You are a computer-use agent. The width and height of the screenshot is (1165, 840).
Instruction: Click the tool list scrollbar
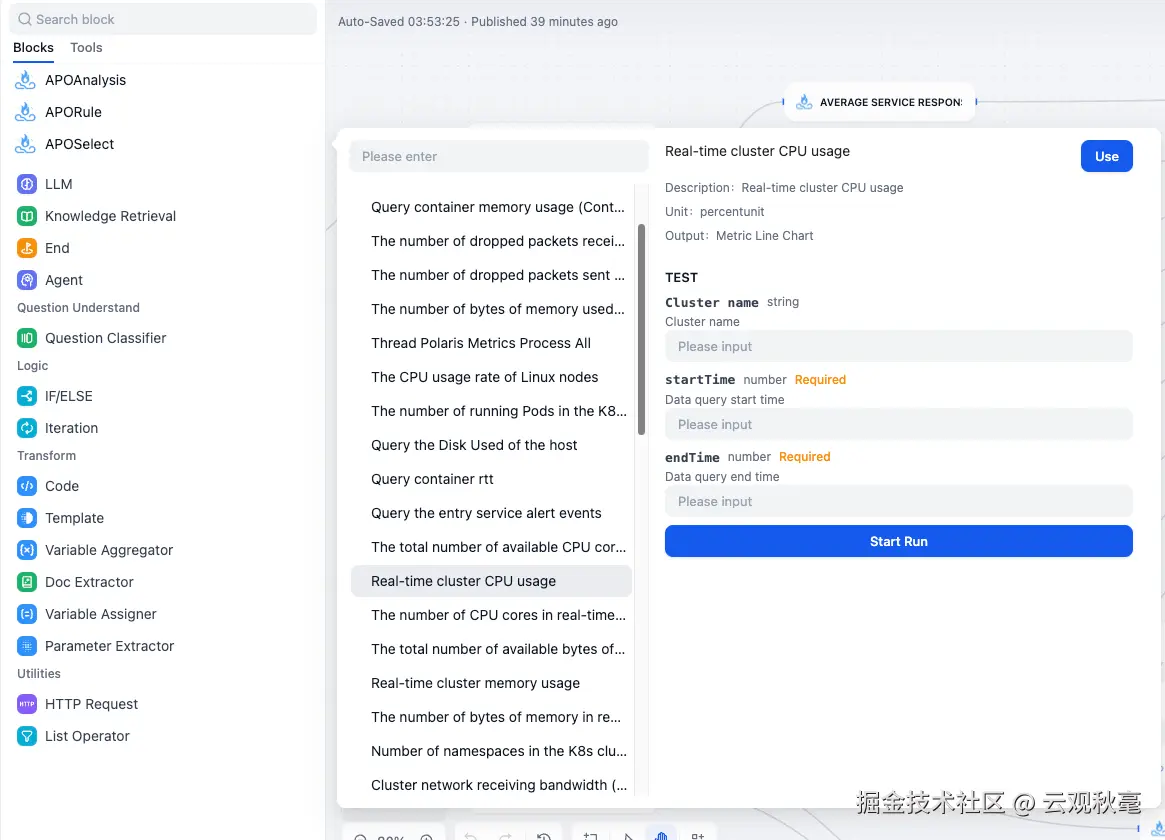641,330
